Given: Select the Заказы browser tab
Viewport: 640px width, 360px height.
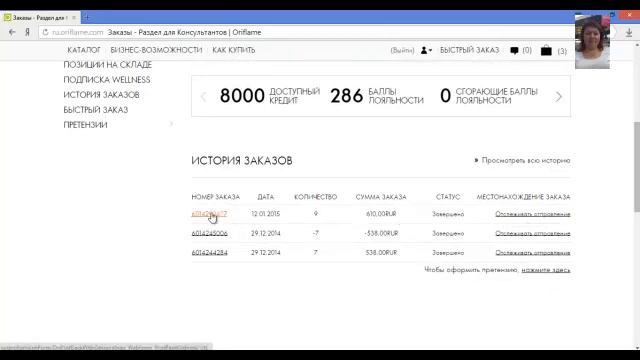Looking at the screenshot, I should click(x=40, y=18).
